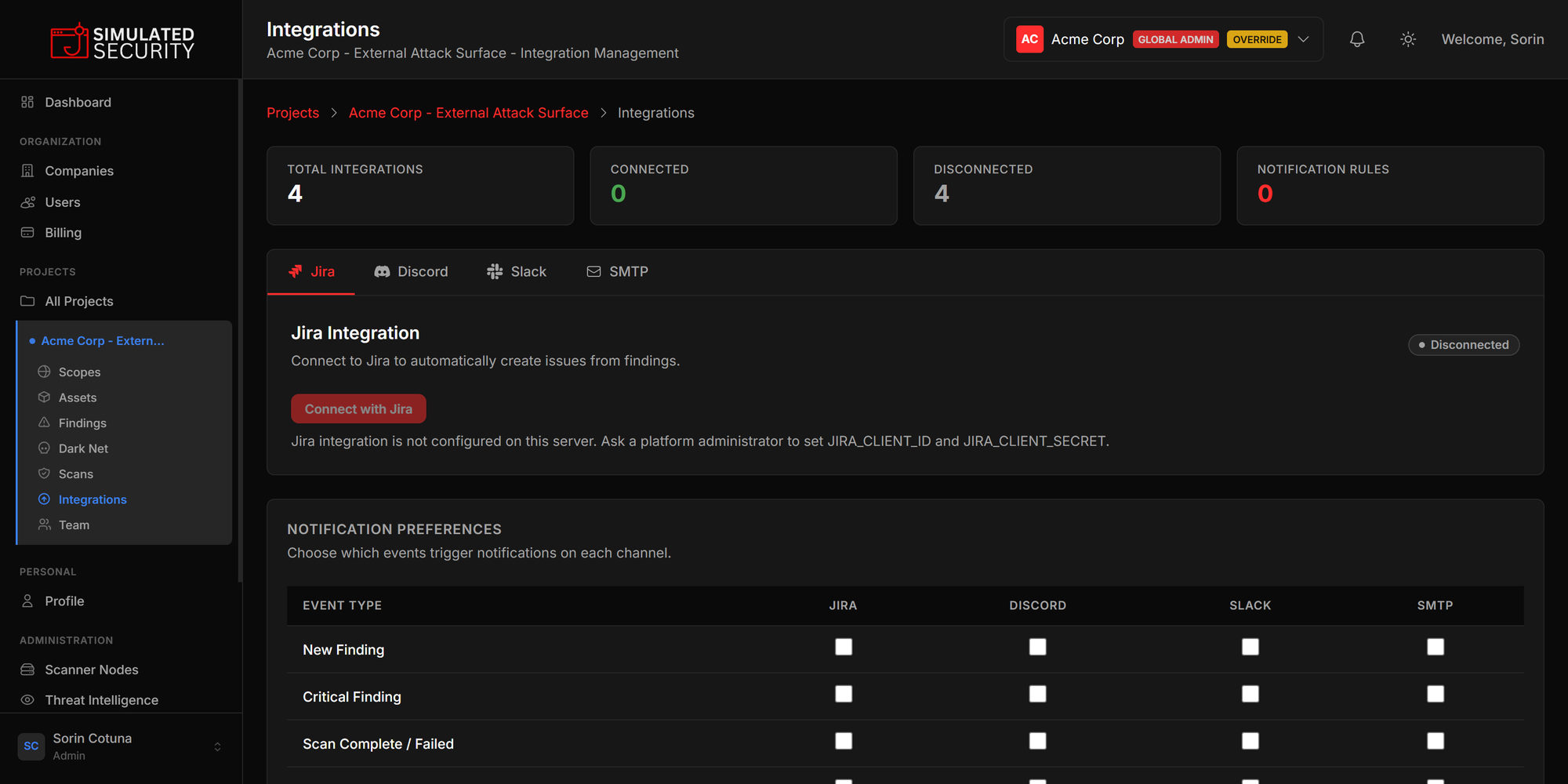Click the Scanner Nodes server icon
This screenshot has width=1568, height=784.
tap(27, 670)
